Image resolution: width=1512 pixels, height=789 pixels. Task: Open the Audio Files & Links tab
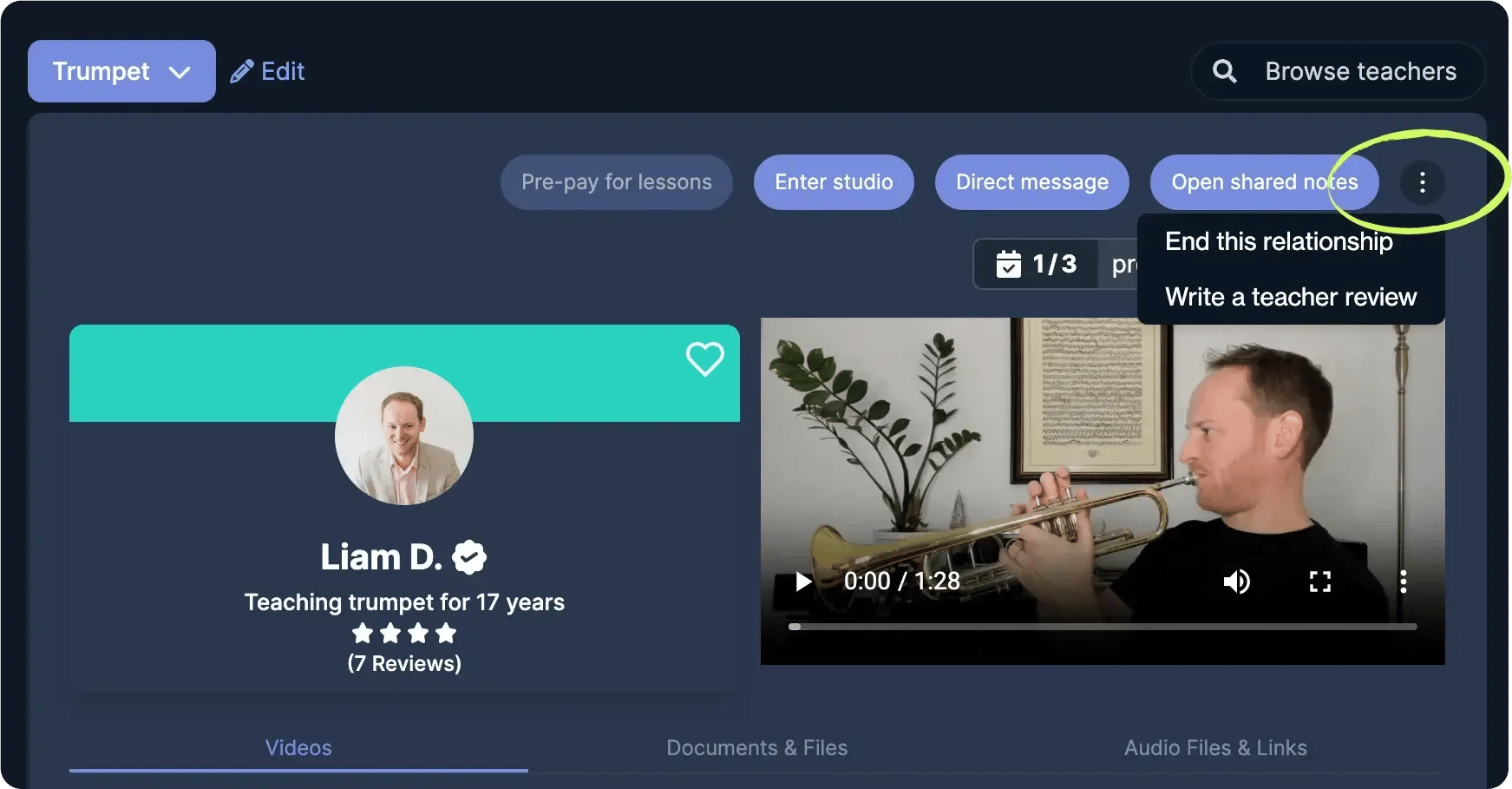[1215, 747]
